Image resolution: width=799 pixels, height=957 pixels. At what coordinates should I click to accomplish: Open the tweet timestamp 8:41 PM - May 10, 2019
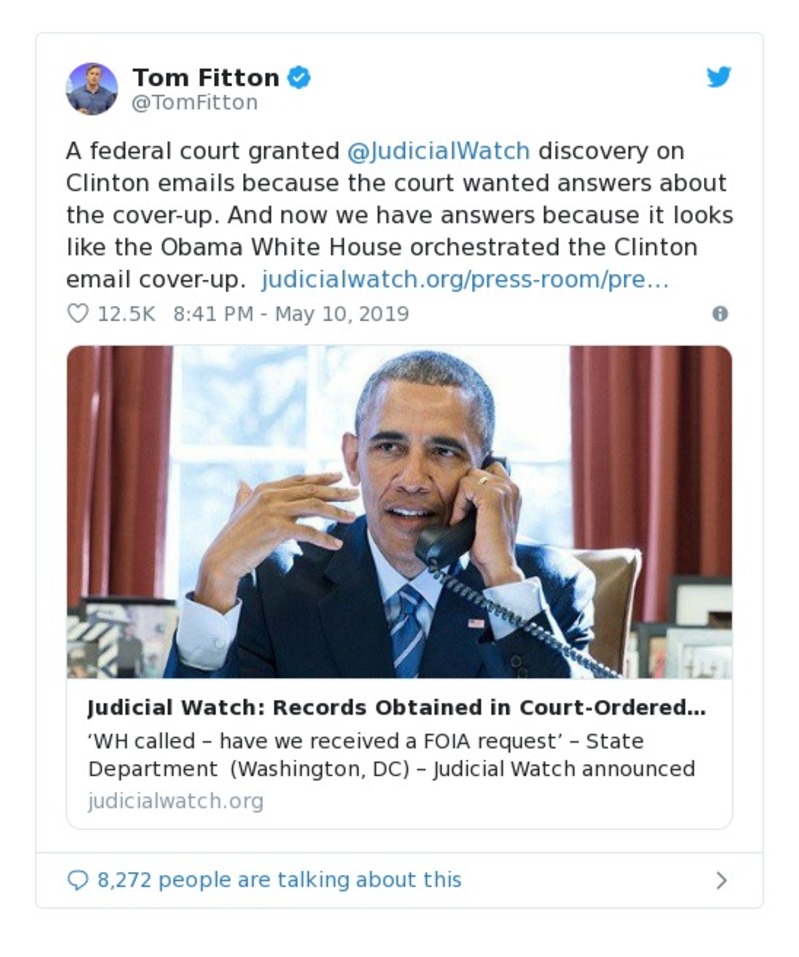(x=291, y=314)
